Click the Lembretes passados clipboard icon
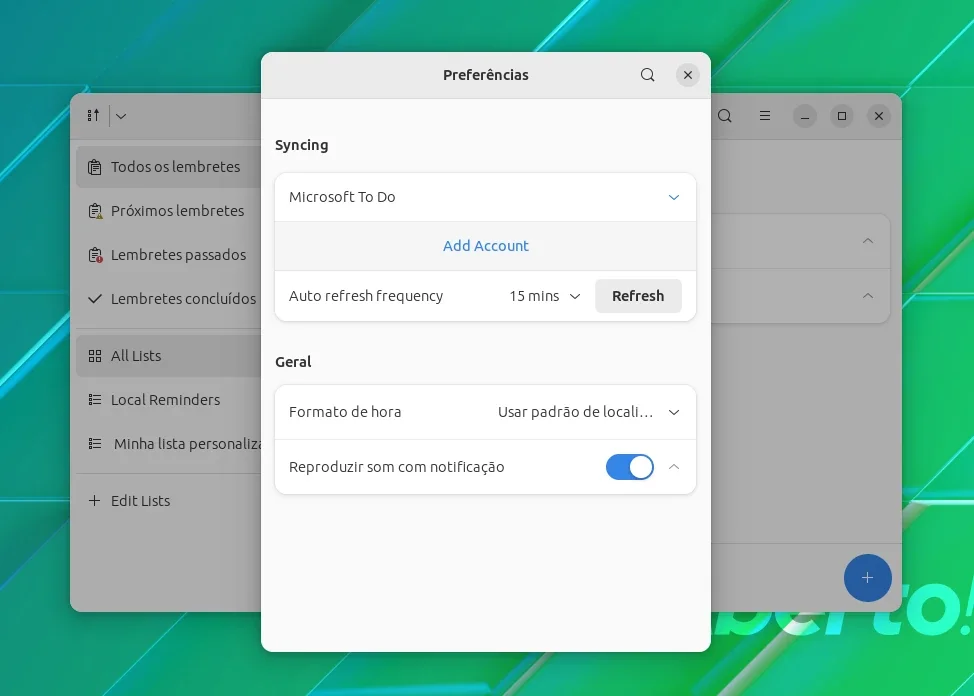 pyautogui.click(x=95, y=255)
